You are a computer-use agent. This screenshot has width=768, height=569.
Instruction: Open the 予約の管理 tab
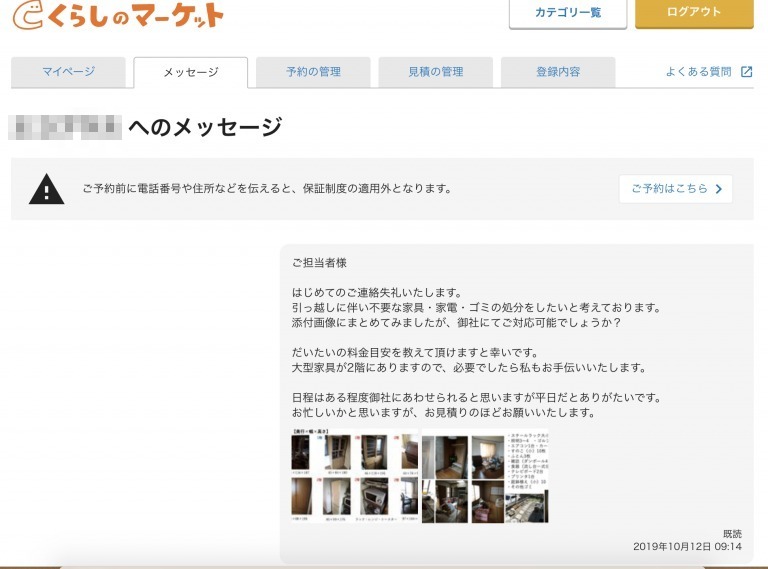[x=313, y=72]
